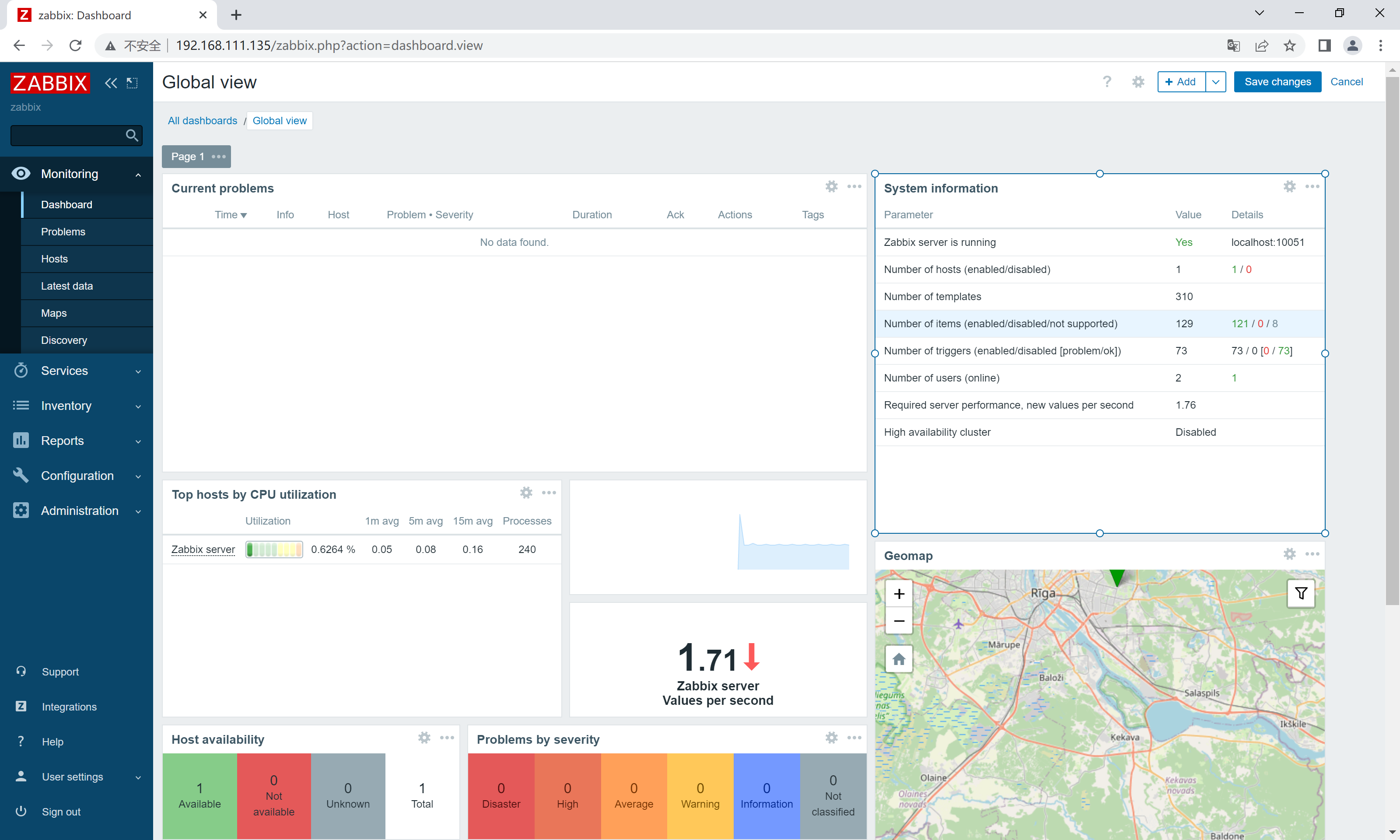Screen dimensions: 1400x840
Task: Click the browser address bar URL
Action: pyautogui.click(x=329, y=45)
